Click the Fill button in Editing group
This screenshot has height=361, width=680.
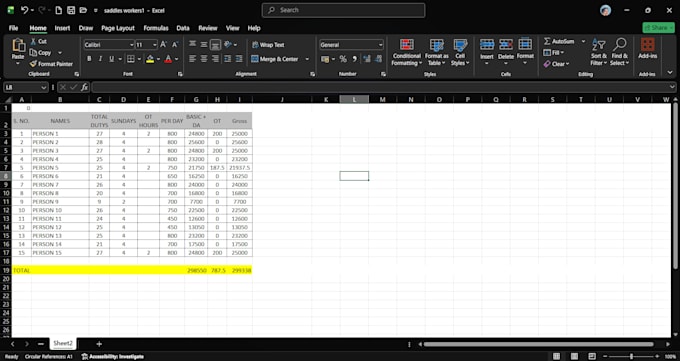click(x=554, y=53)
